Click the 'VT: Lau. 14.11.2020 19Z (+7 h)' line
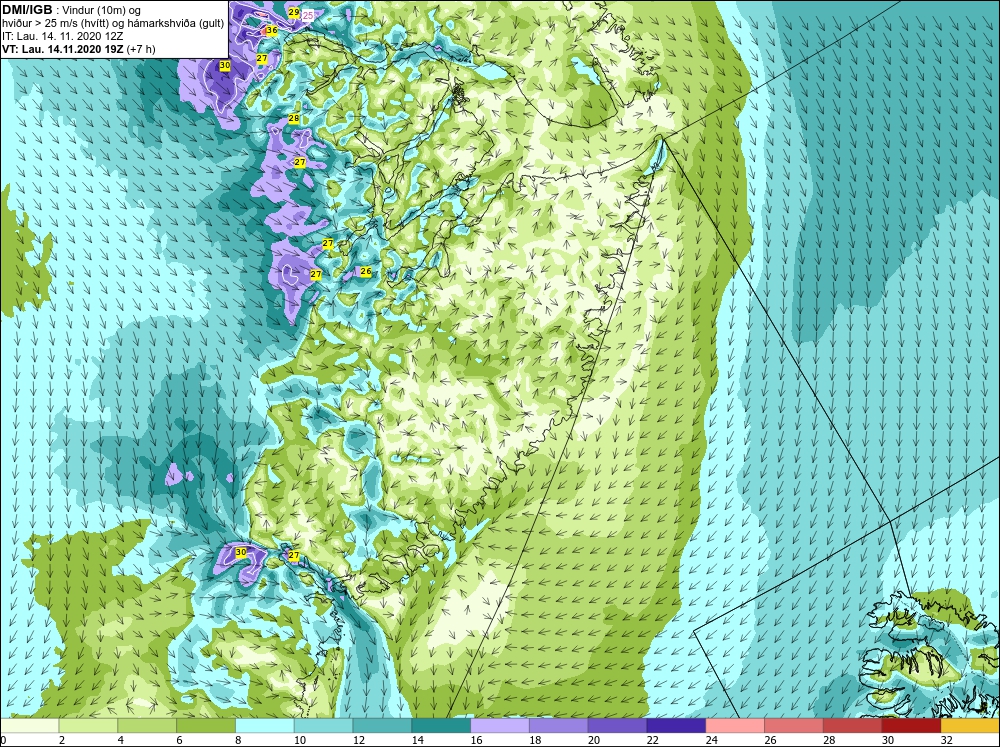This screenshot has width=1000, height=747. pos(78,49)
